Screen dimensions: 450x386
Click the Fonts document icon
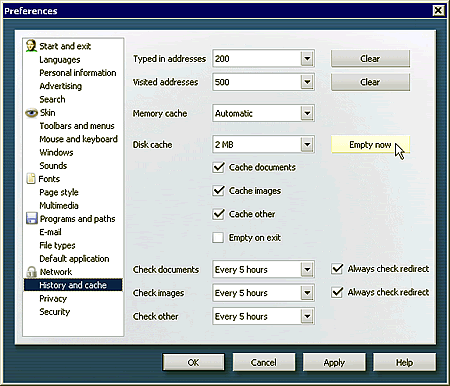[x=31, y=179]
